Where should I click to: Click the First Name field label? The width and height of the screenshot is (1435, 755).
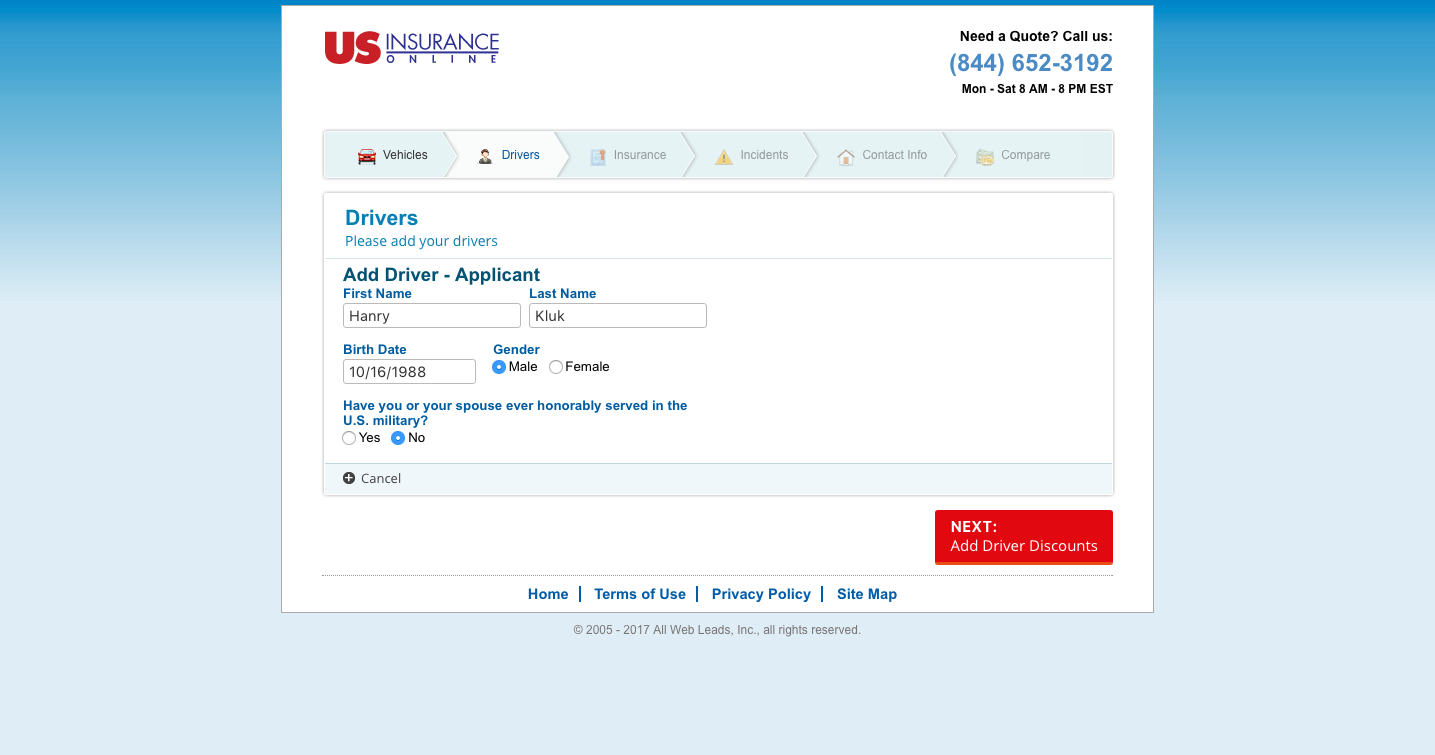[377, 294]
